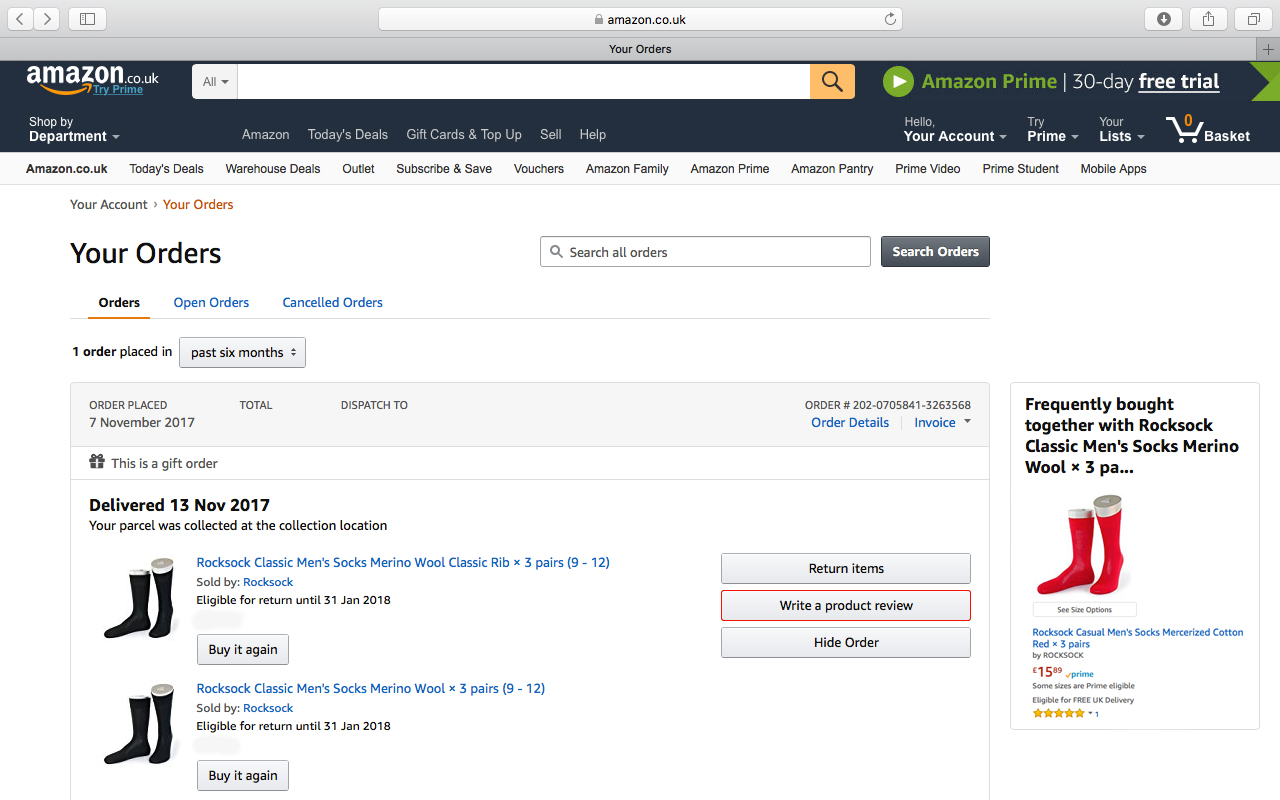This screenshot has height=800, width=1280.
Task: Click the orange search magnifier button
Action: [832, 81]
